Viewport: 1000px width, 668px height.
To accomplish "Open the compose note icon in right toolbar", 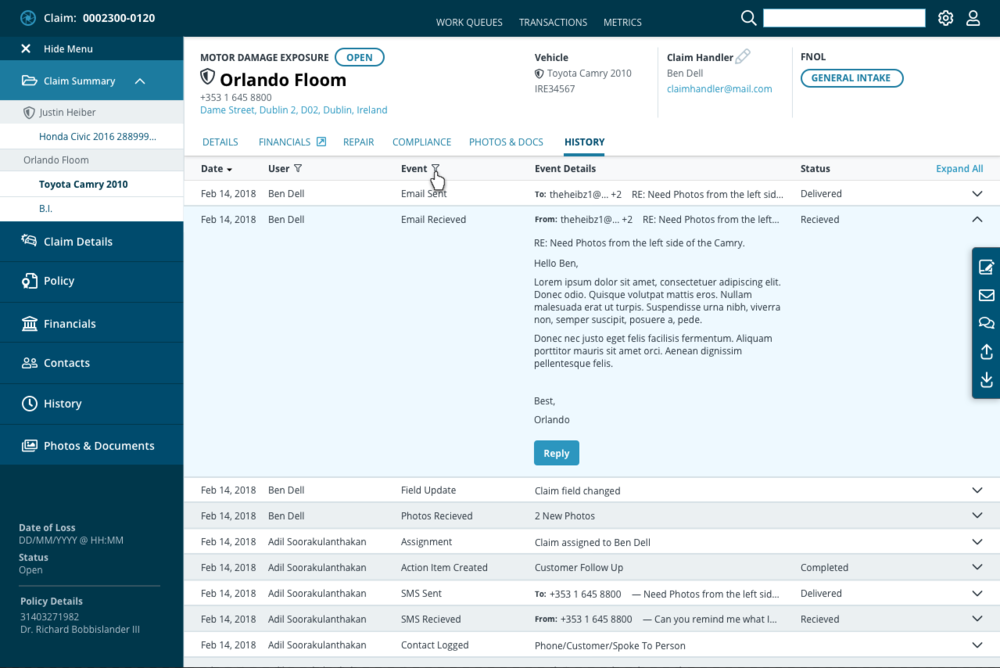I will pos(986,267).
